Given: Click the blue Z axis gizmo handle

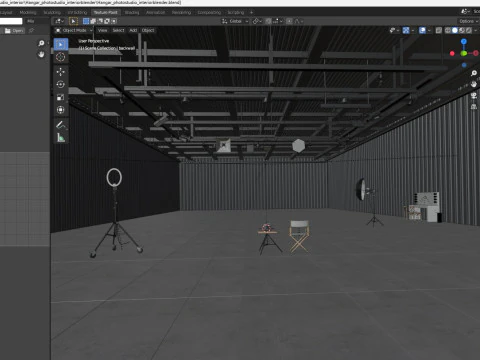Looking at the screenshot, I should tap(464, 42).
